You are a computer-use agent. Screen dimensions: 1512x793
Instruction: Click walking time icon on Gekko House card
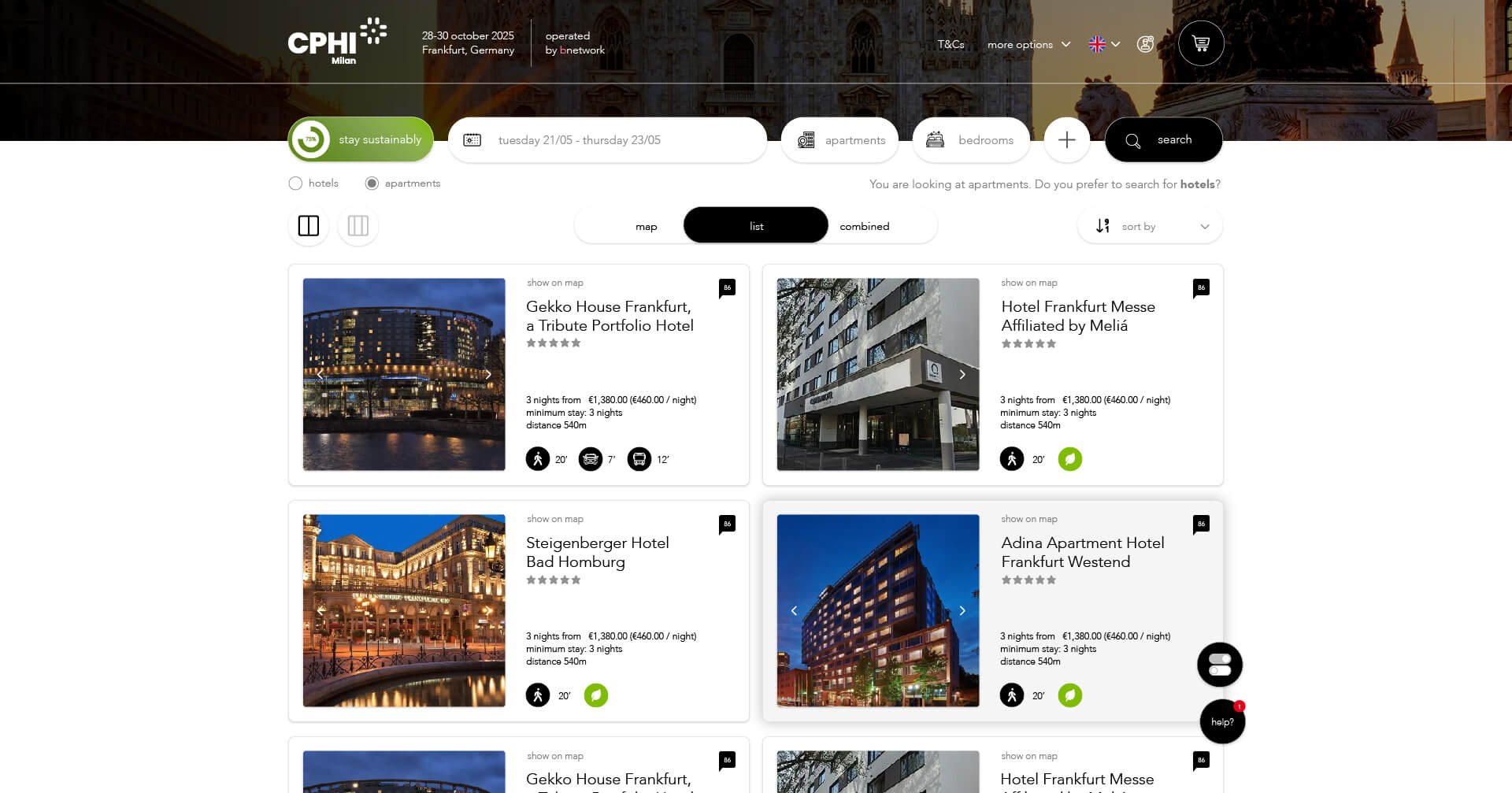pos(538,459)
